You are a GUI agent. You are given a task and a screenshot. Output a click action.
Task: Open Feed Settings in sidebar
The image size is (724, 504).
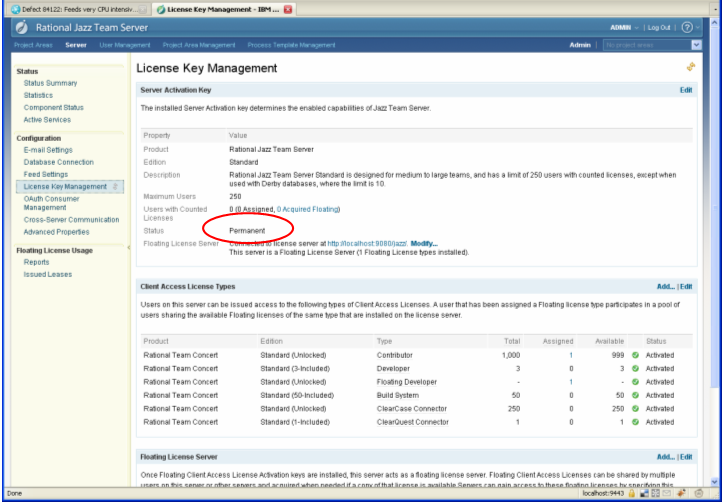pos(46,174)
